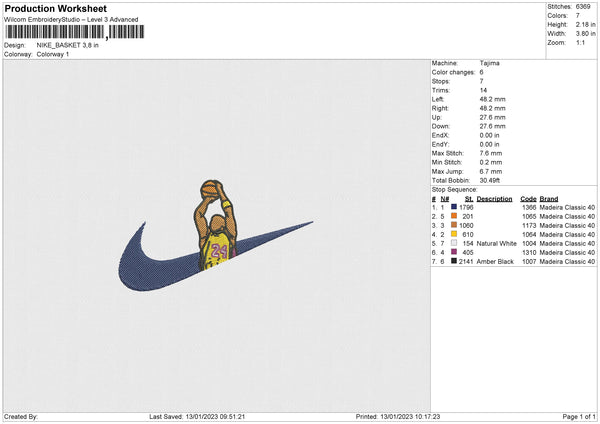Click the "Created By:" footer label
The width and height of the screenshot is (600, 424).
(x=21, y=417)
